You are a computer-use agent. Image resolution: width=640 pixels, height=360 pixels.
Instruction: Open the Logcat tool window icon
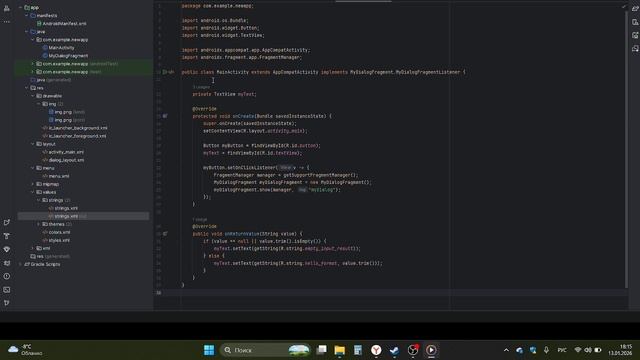point(7,263)
